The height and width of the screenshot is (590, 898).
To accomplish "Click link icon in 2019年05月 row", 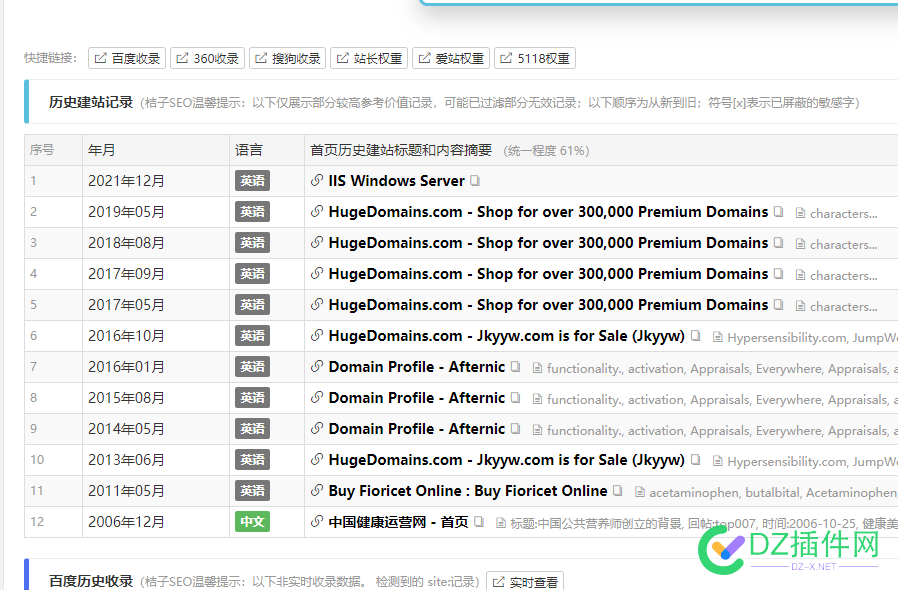I will [317, 211].
